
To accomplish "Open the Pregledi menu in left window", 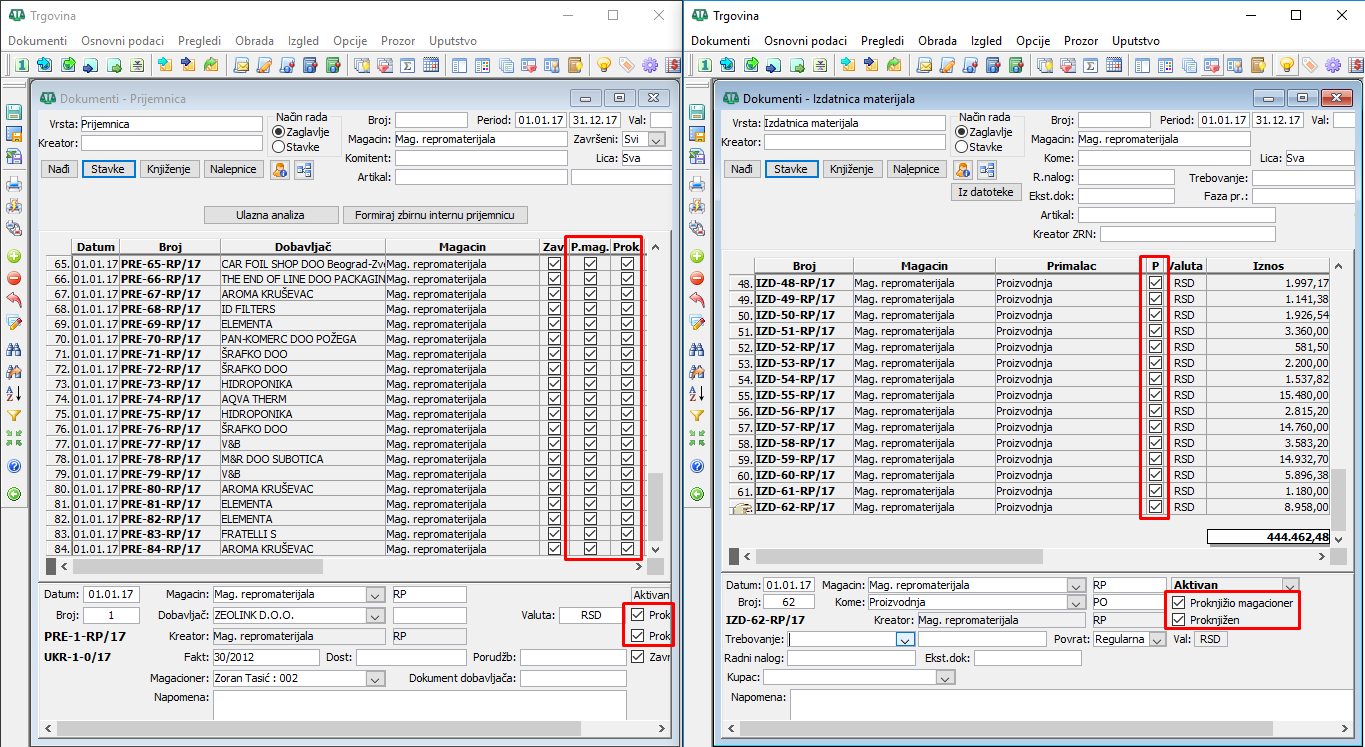I will pos(199,41).
